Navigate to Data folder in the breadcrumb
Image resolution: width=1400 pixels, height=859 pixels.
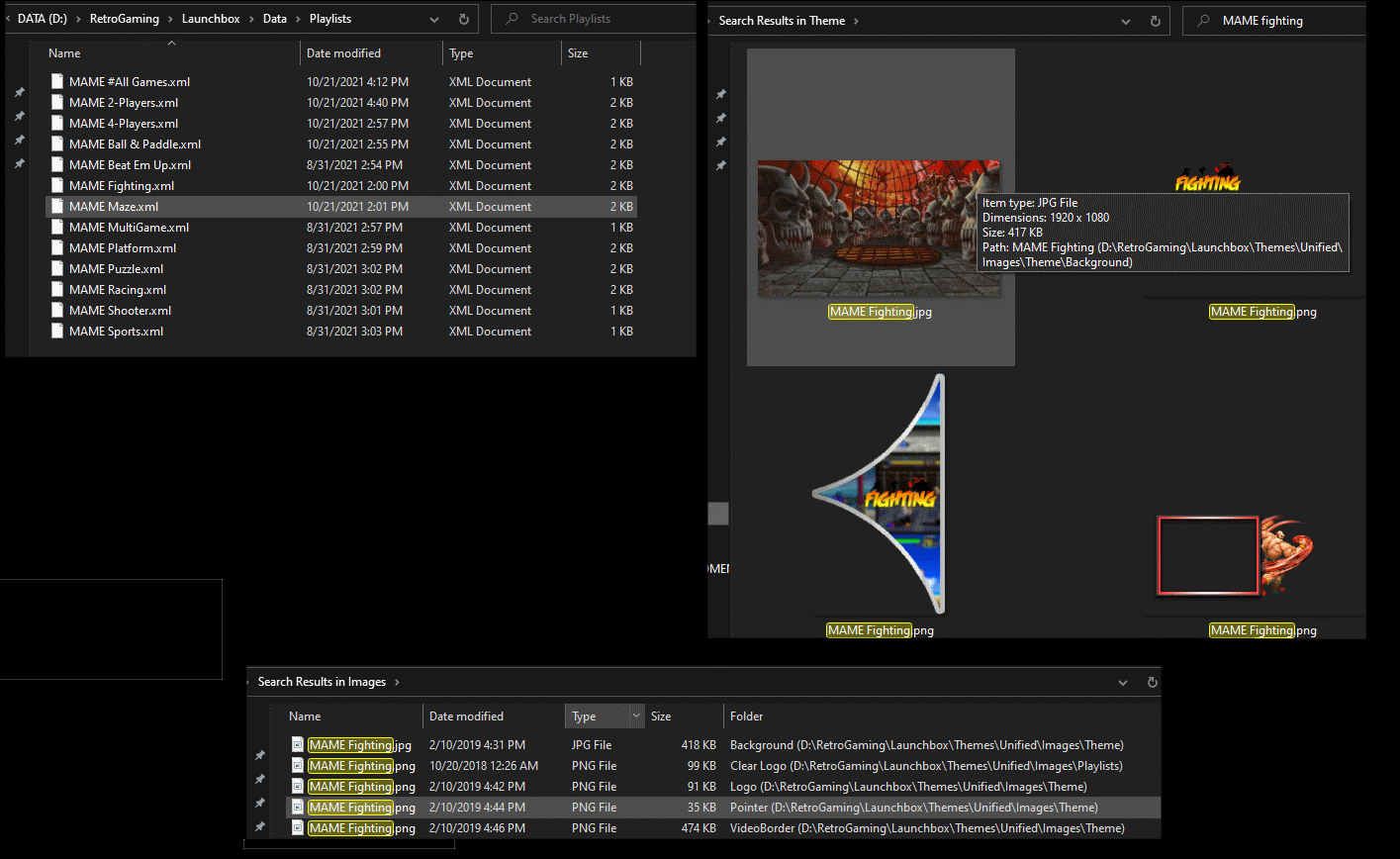(275, 19)
